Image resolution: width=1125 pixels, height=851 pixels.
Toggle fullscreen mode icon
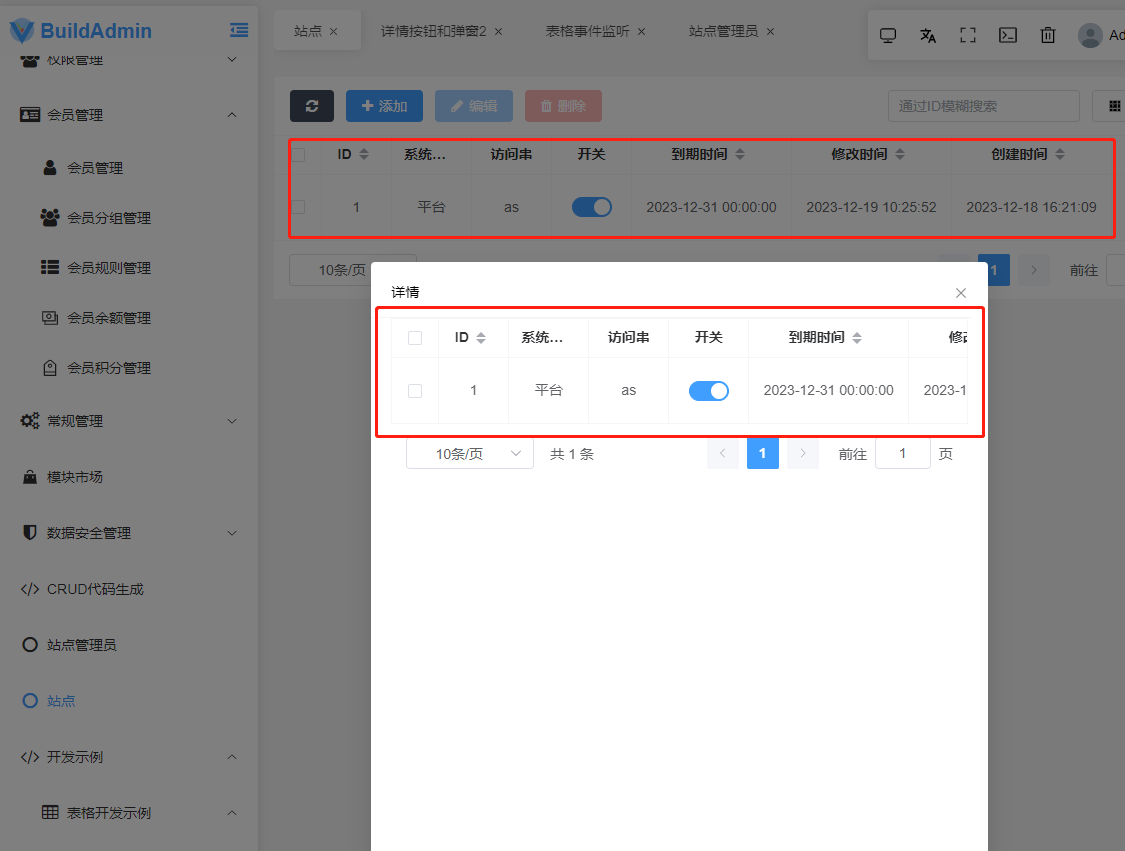point(968,35)
